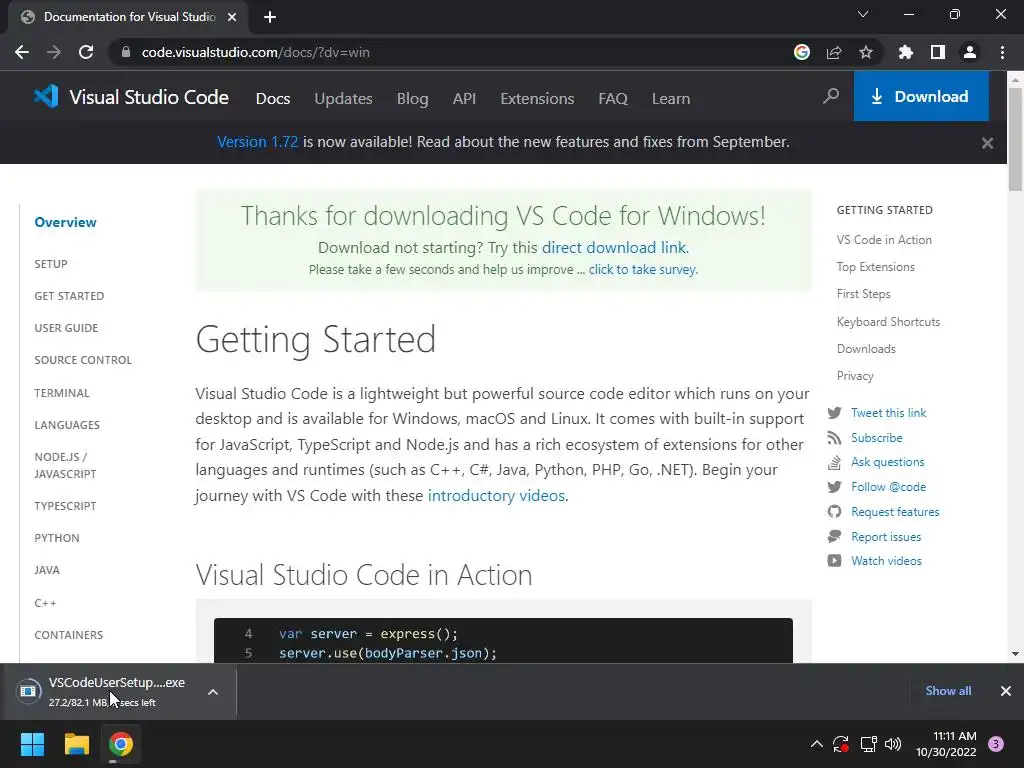Expand the PYTHON sidebar section

(57, 538)
